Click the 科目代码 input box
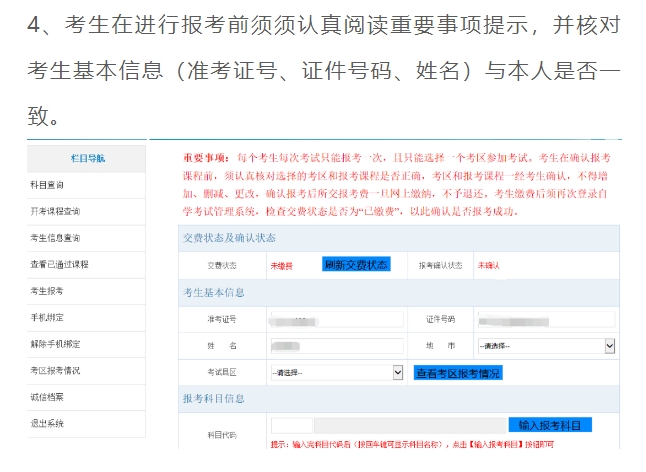This screenshot has width=646, height=472. pyautogui.click(x=292, y=425)
